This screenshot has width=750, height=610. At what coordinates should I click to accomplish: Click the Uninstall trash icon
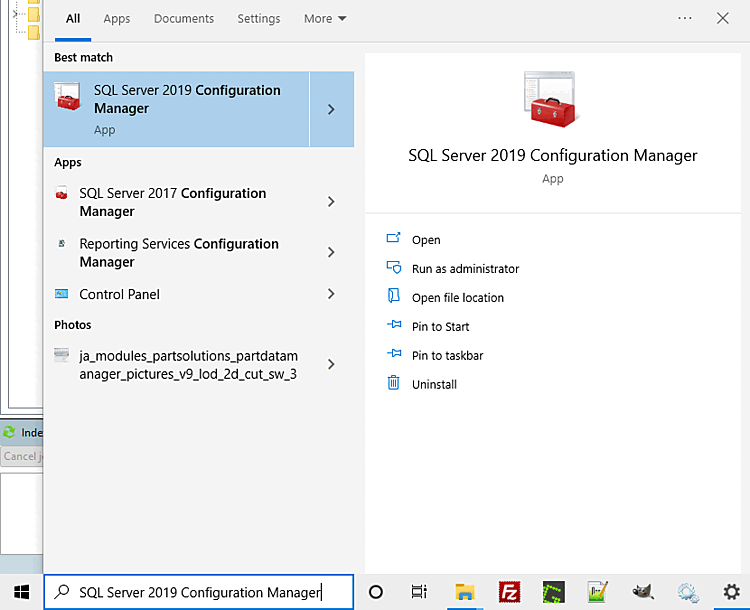(393, 384)
